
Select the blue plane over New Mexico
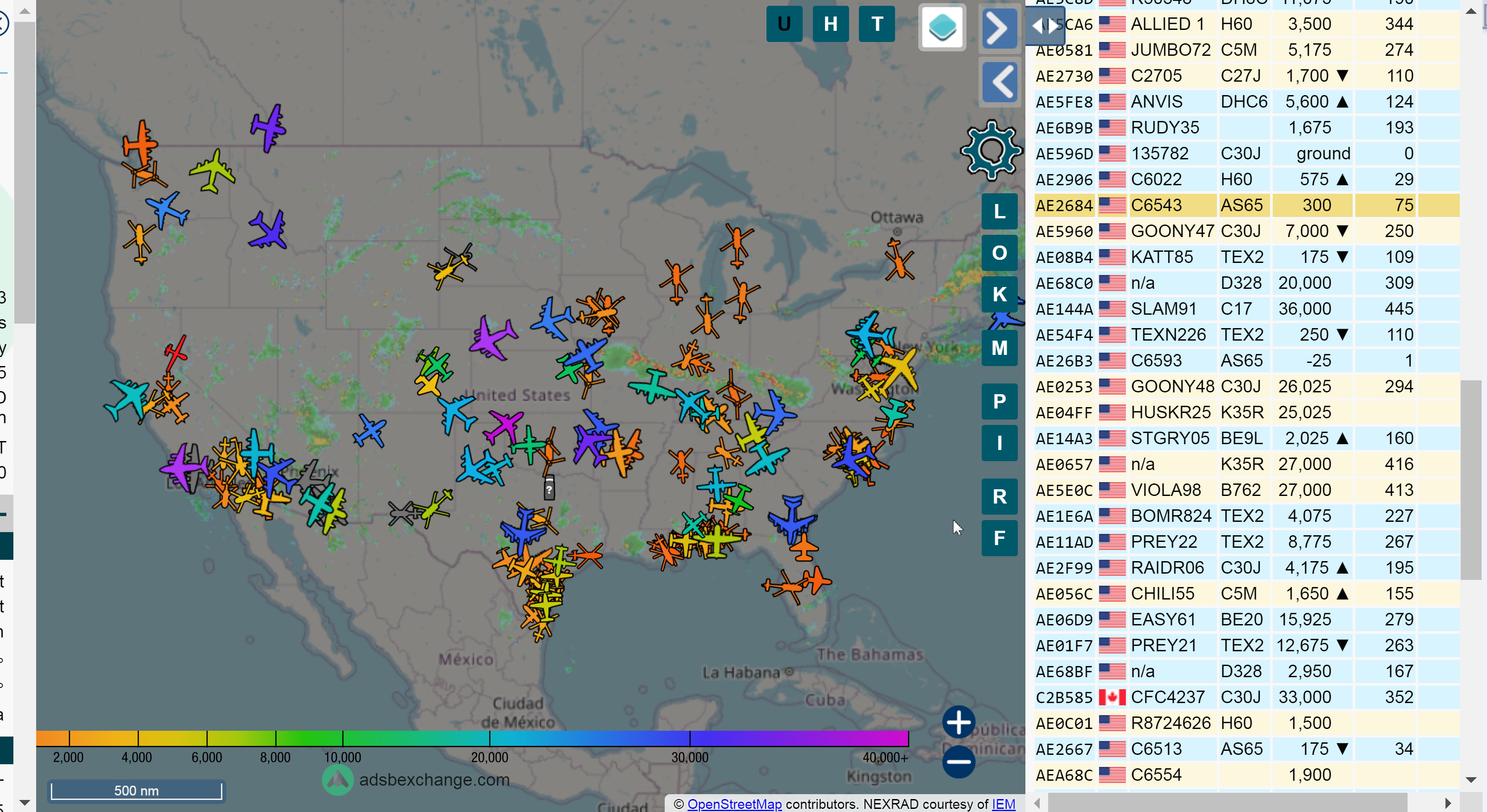(x=370, y=431)
